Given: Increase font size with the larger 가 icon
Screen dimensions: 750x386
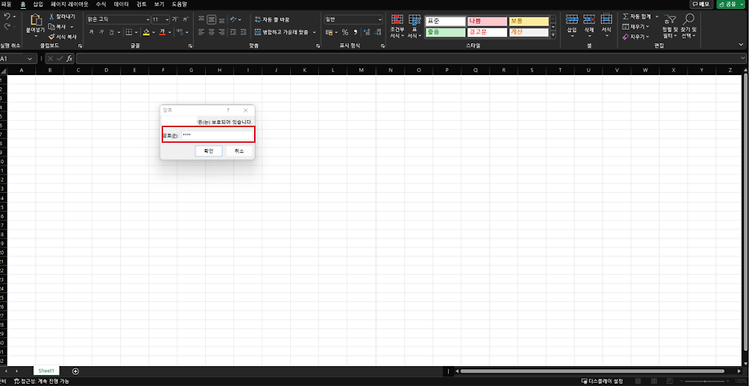Looking at the screenshot, I should pos(175,20).
